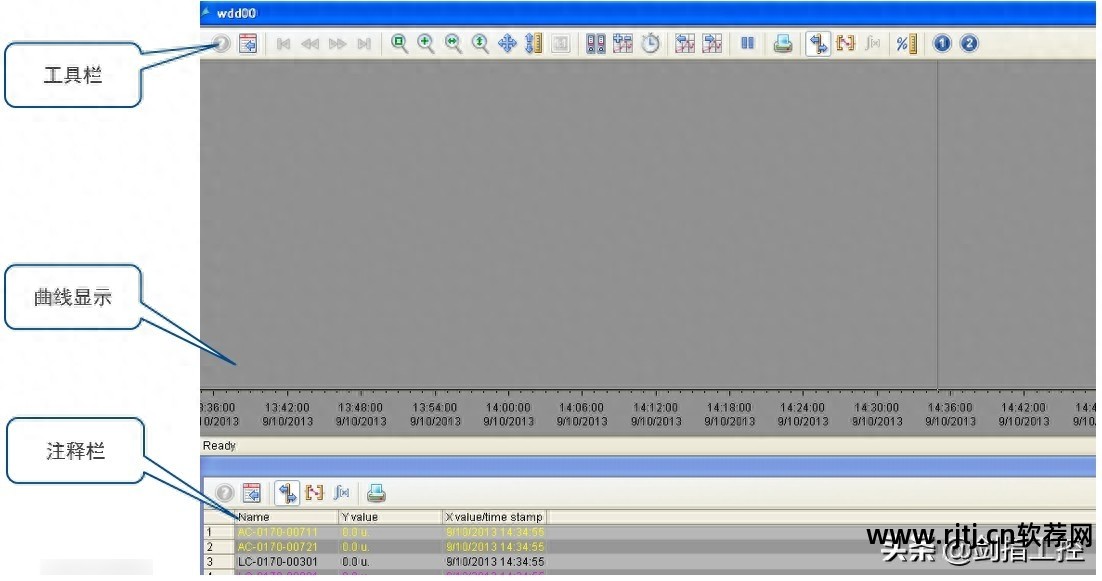Toggle the relative axis percent button
Screen dimensions: 1102x581
[905, 44]
